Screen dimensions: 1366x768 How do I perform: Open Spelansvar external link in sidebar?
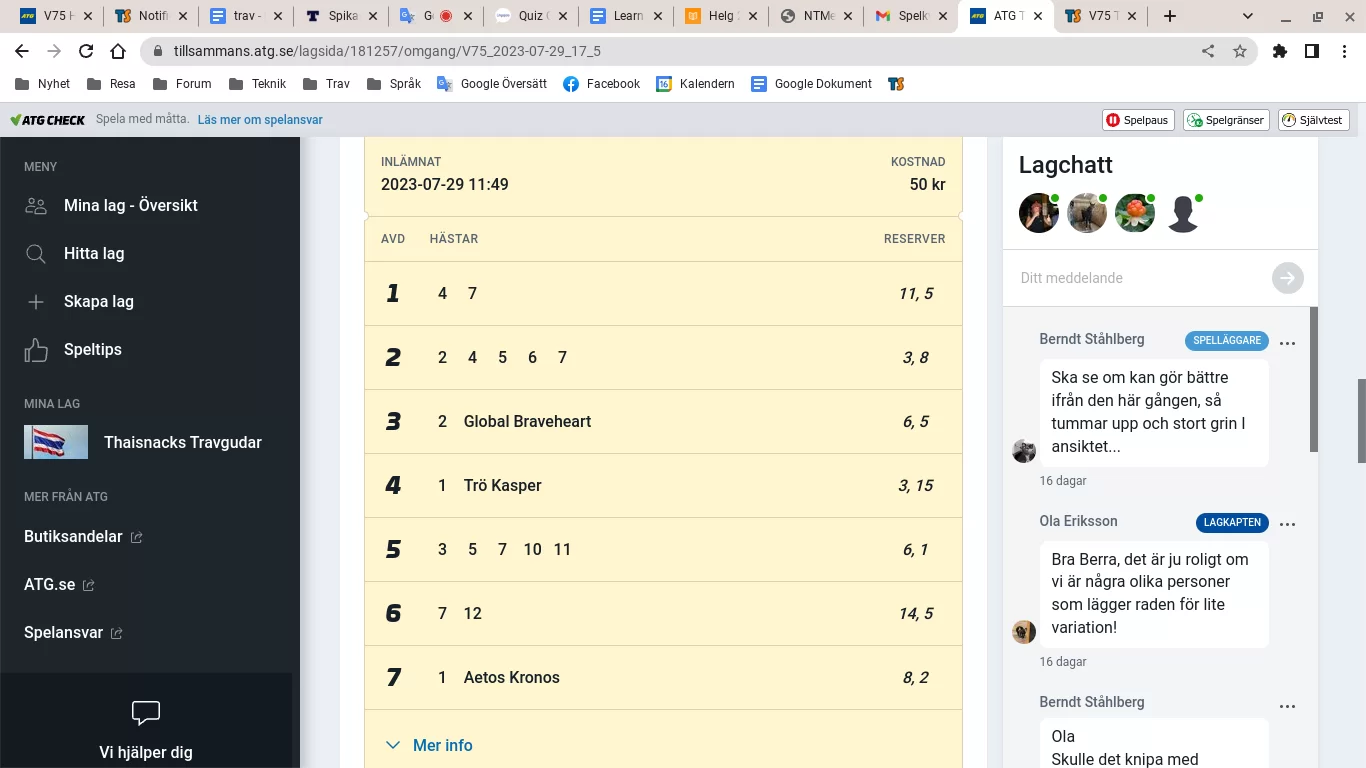73,633
